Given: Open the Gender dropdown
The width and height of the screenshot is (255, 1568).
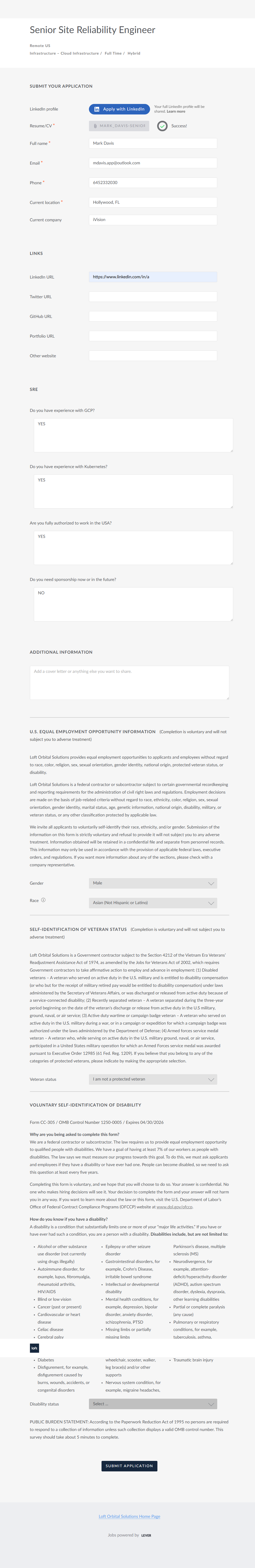Looking at the screenshot, I should (x=153, y=883).
